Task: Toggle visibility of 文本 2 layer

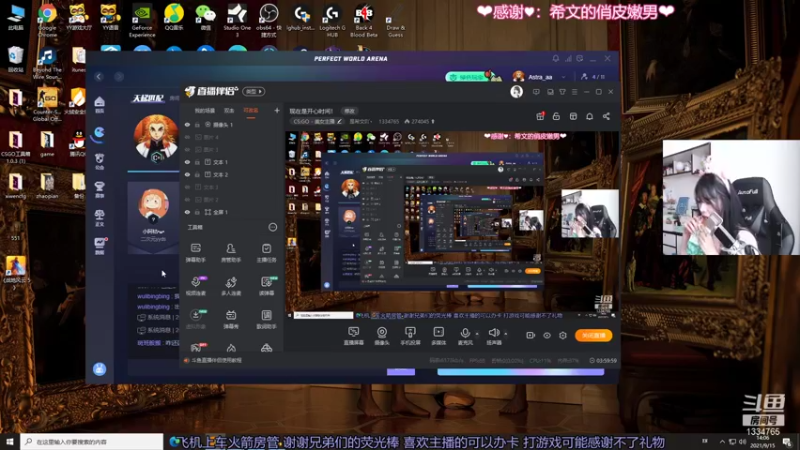Action: (x=187, y=174)
